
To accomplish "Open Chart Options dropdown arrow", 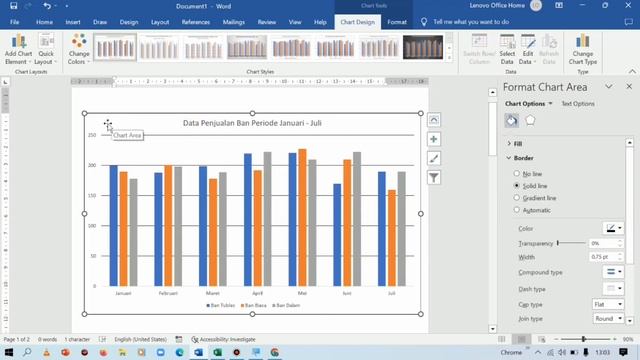I will (550, 104).
